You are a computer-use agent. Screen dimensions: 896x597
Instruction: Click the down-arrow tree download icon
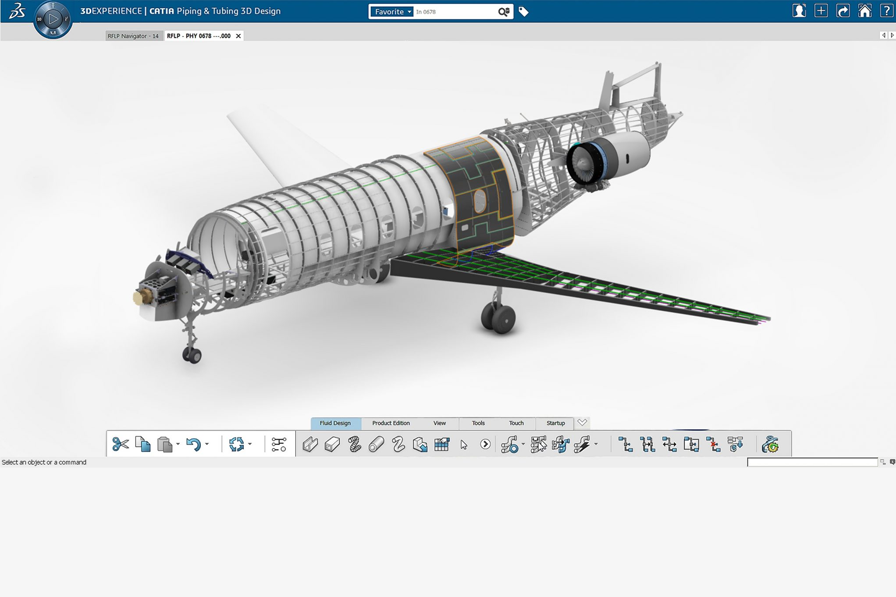[735, 444]
